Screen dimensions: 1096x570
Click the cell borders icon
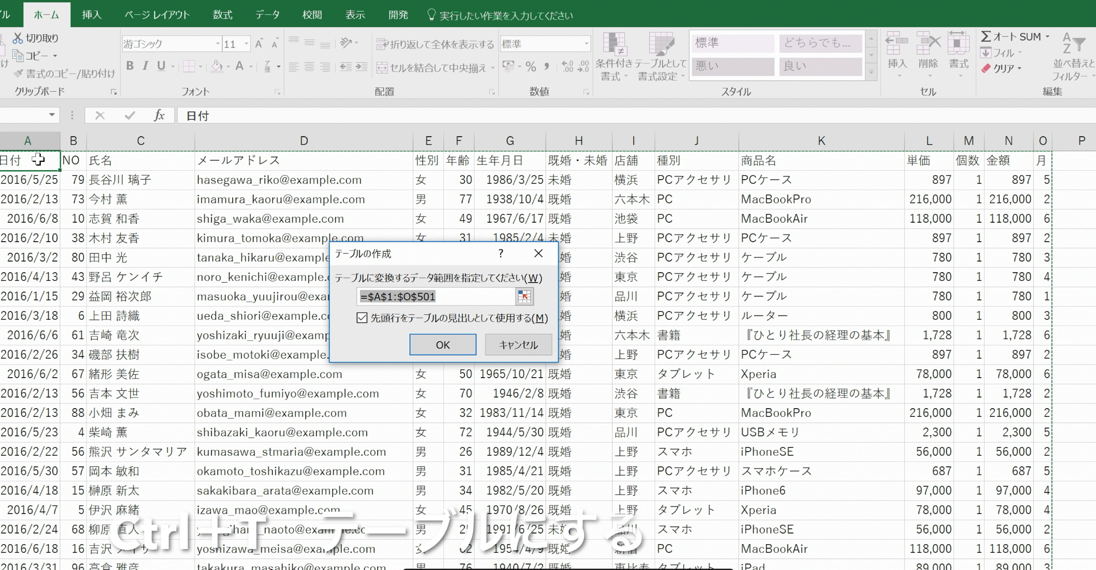pos(188,66)
